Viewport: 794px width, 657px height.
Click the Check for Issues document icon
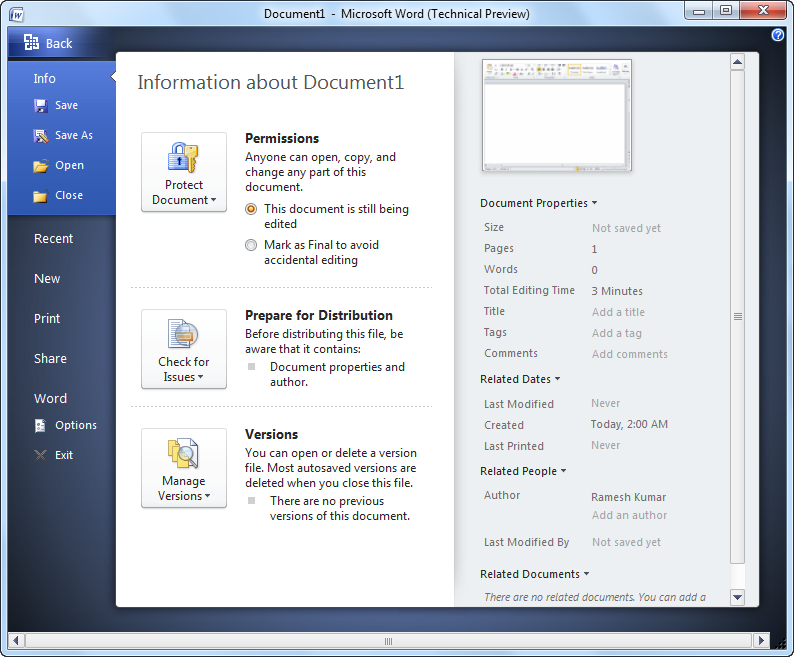[x=183, y=334]
